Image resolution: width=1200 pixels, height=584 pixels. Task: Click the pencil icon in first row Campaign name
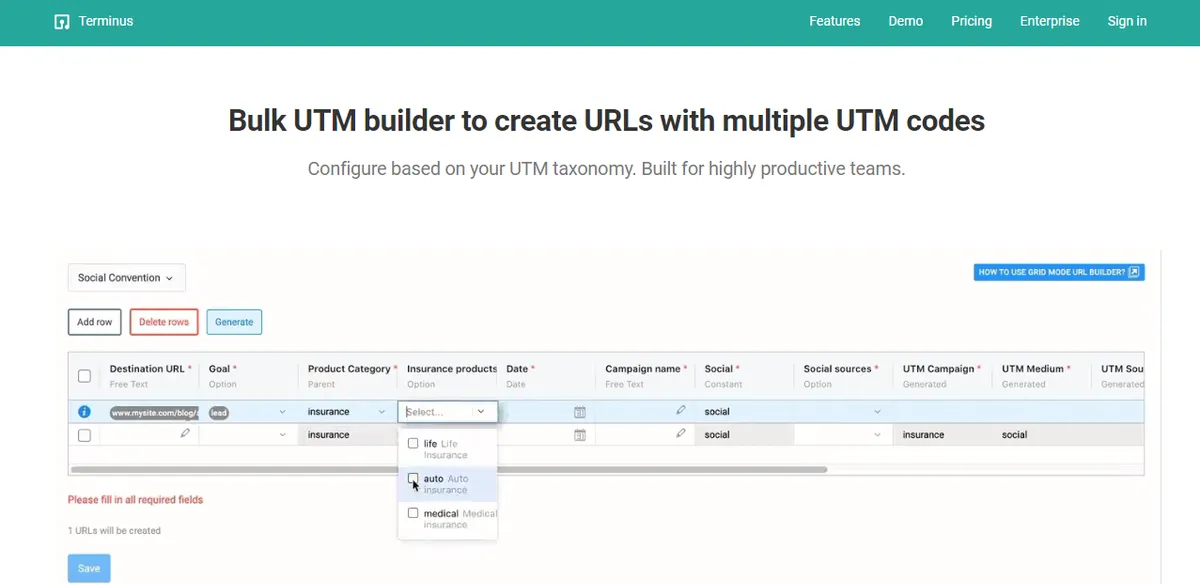click(x=681, y=410)
